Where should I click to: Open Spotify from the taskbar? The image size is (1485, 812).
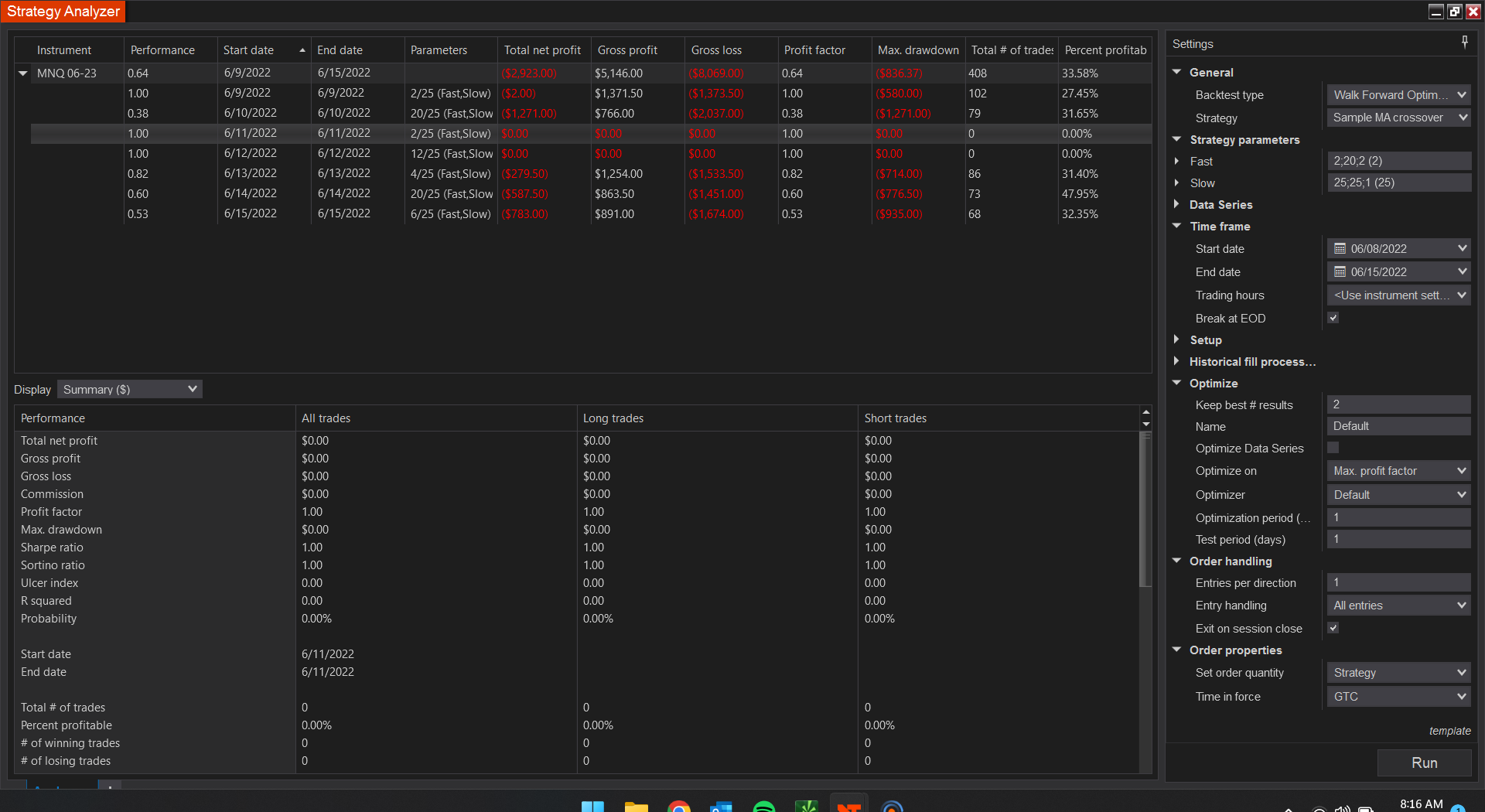[x=764, y=806]
